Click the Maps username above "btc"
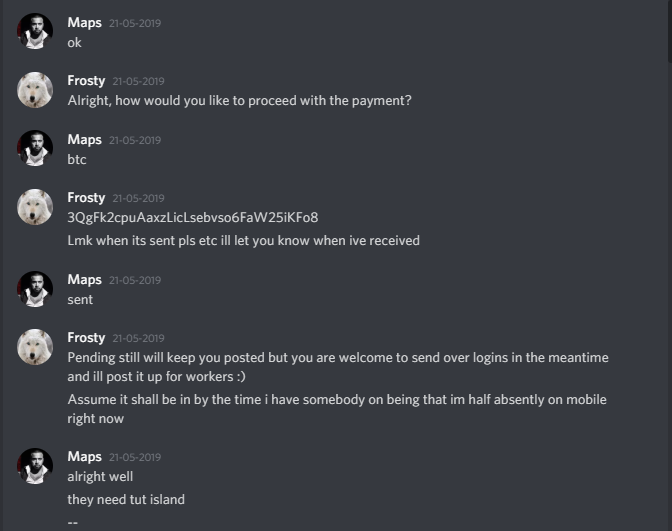The image size is (672, 531). click(x=84, y=140)
